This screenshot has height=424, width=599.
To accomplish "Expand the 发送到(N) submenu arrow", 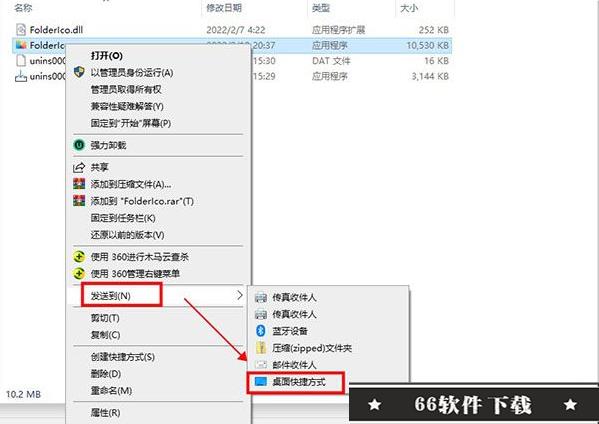I will [240, 295].
